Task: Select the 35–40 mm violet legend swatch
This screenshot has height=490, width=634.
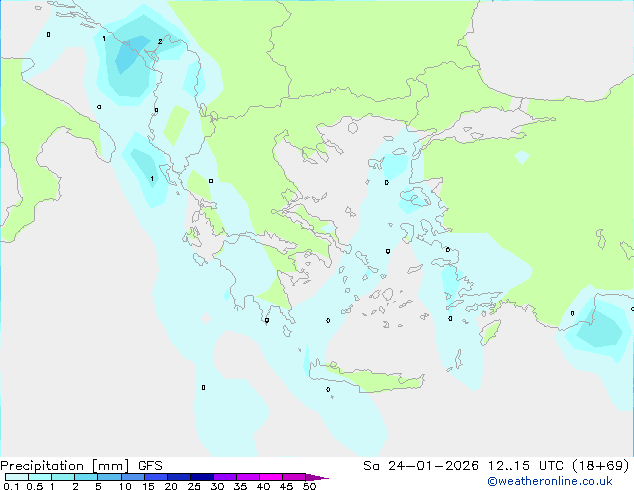Action: [247, 477]
